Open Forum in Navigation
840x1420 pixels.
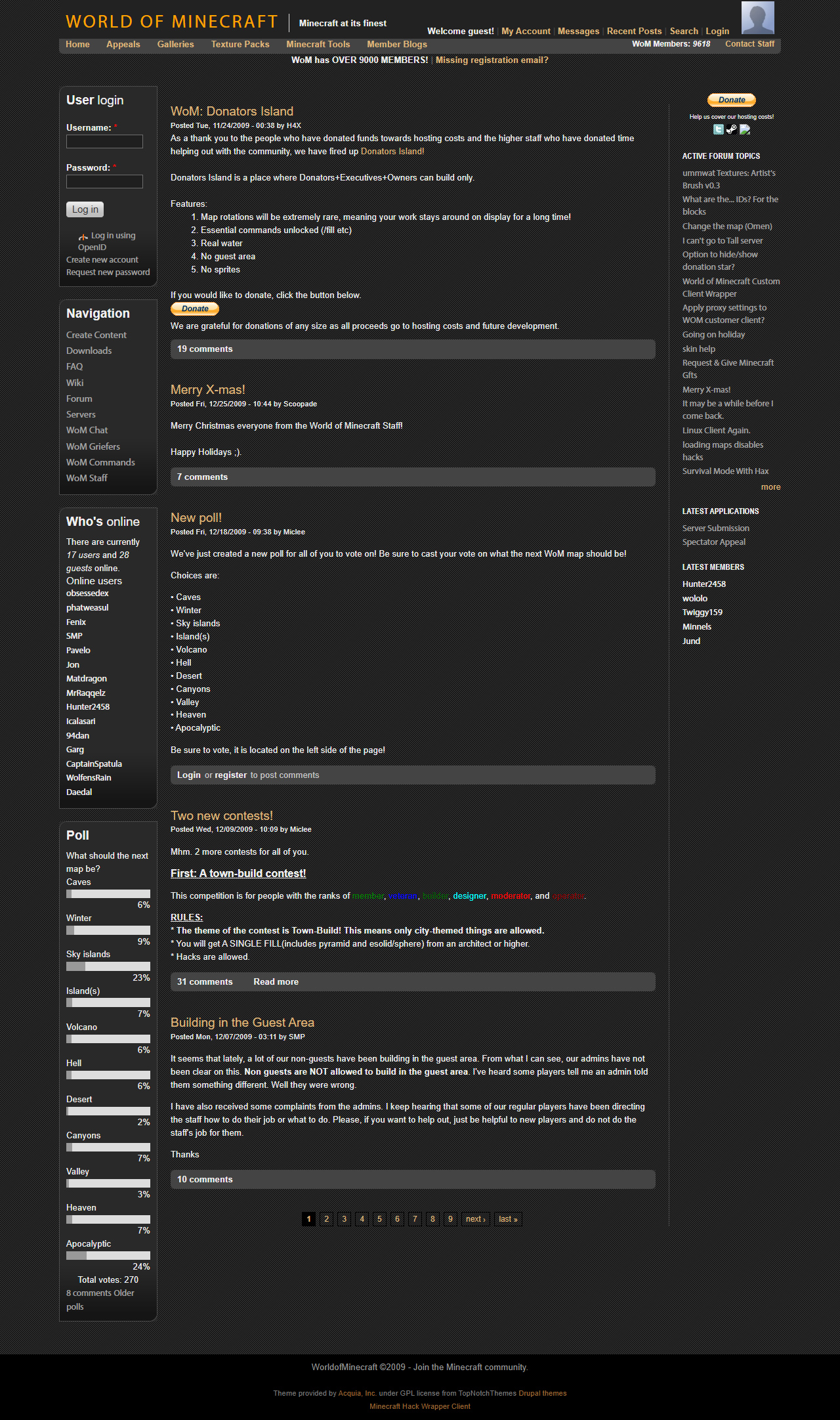coord(79,398)
